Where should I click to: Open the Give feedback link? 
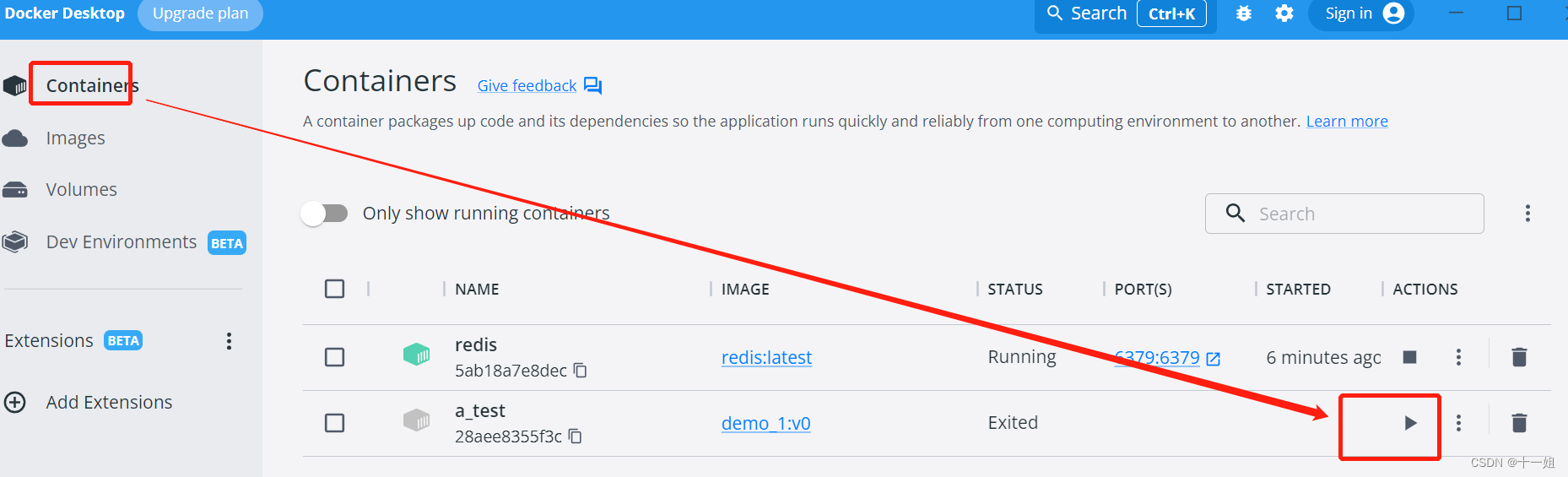tap(527, 85)
